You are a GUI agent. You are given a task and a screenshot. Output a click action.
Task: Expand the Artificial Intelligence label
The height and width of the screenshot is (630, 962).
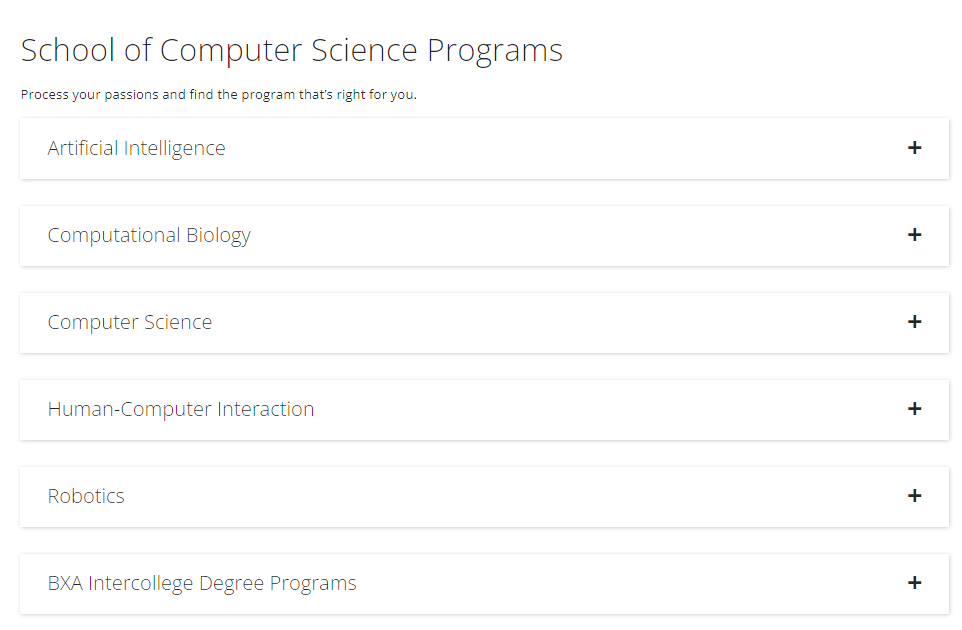coord(136,148)
